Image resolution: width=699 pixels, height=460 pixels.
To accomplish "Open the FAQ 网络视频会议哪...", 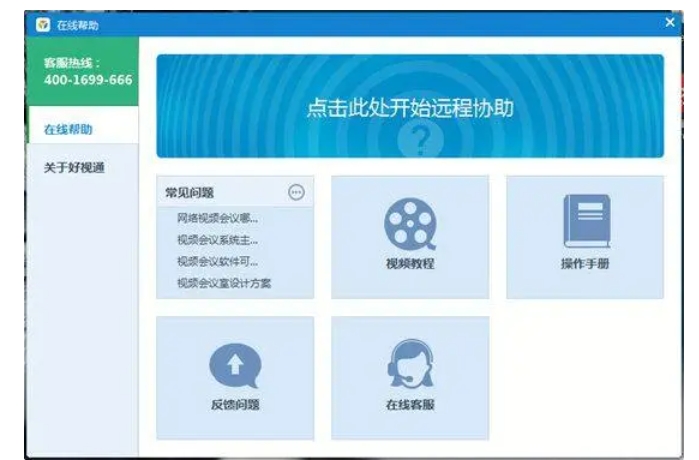I will 217,218.
